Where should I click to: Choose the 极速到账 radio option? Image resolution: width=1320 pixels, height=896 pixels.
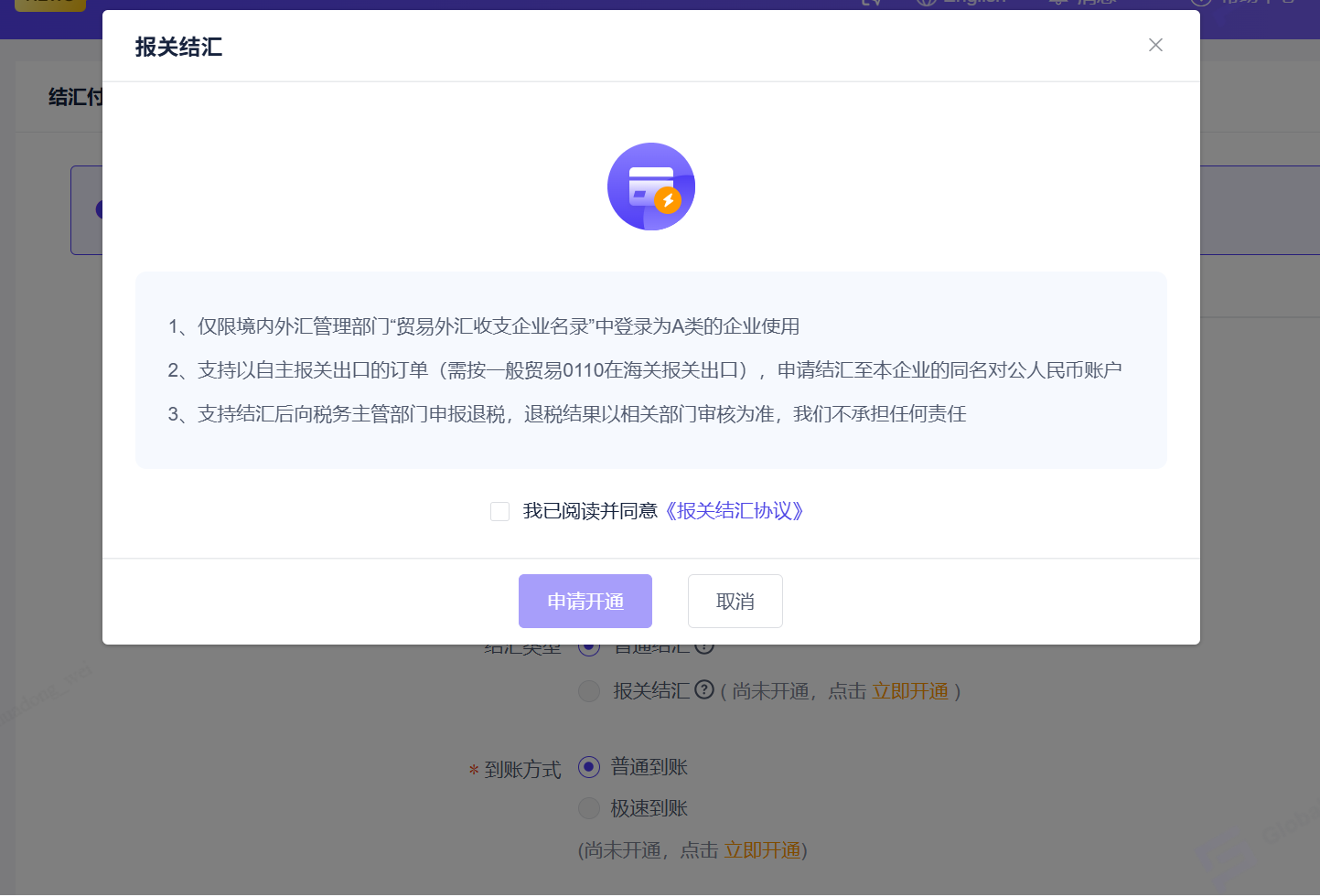pyautogui.click(x=589, y=808)
